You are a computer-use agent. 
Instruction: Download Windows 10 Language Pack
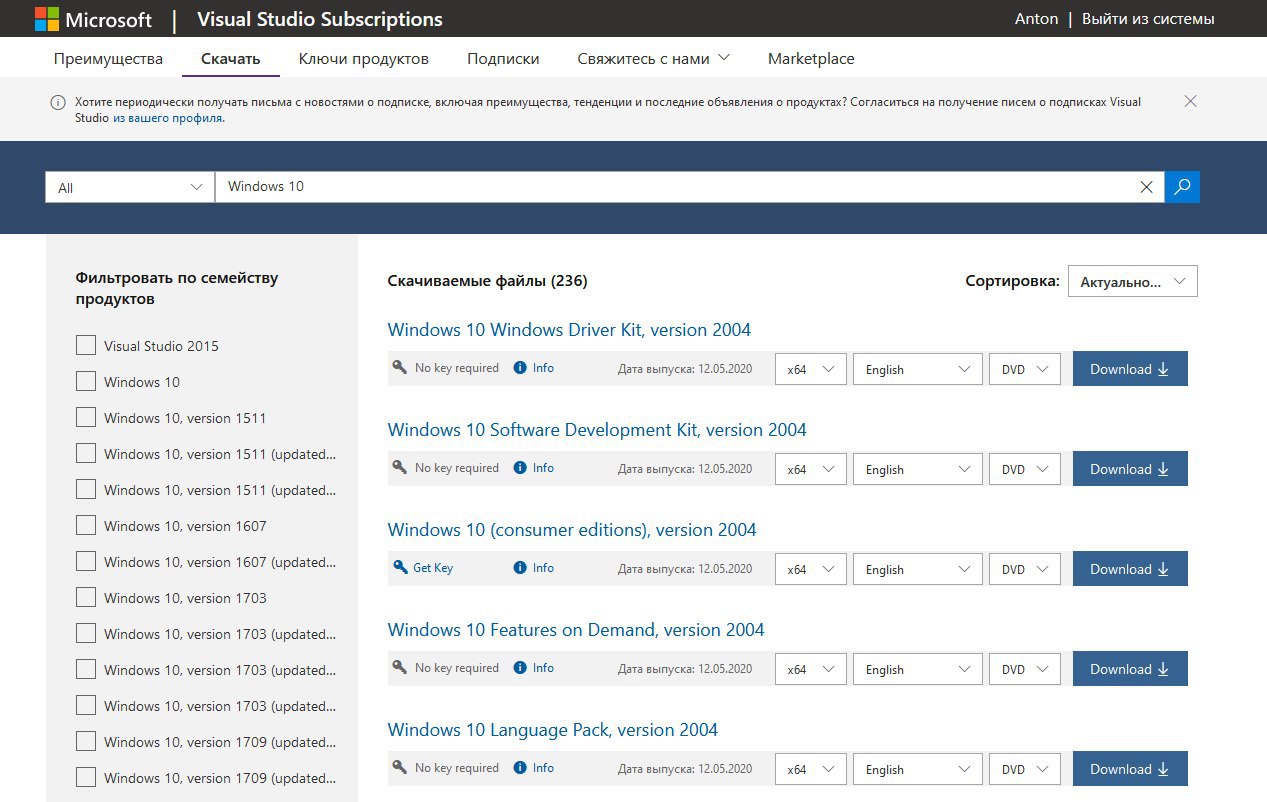(x=1130, y=769)
